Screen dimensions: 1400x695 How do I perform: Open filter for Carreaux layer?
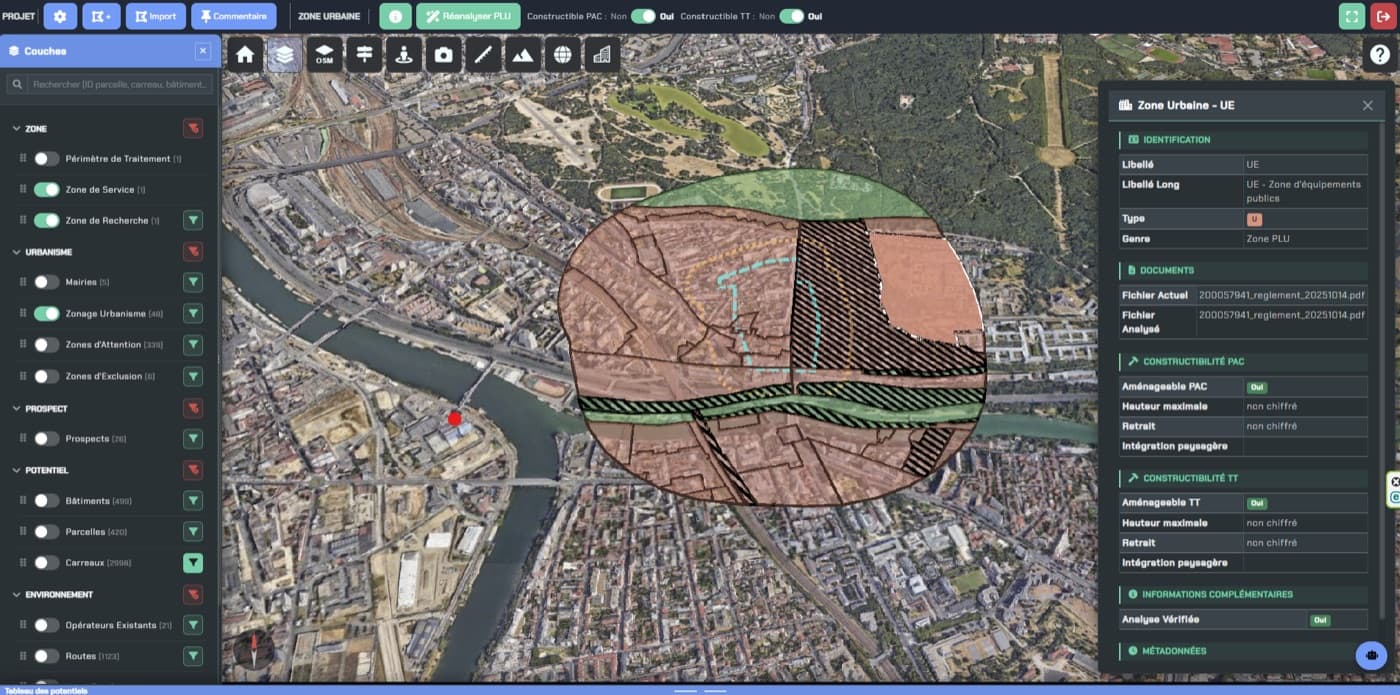click(193, 563)
